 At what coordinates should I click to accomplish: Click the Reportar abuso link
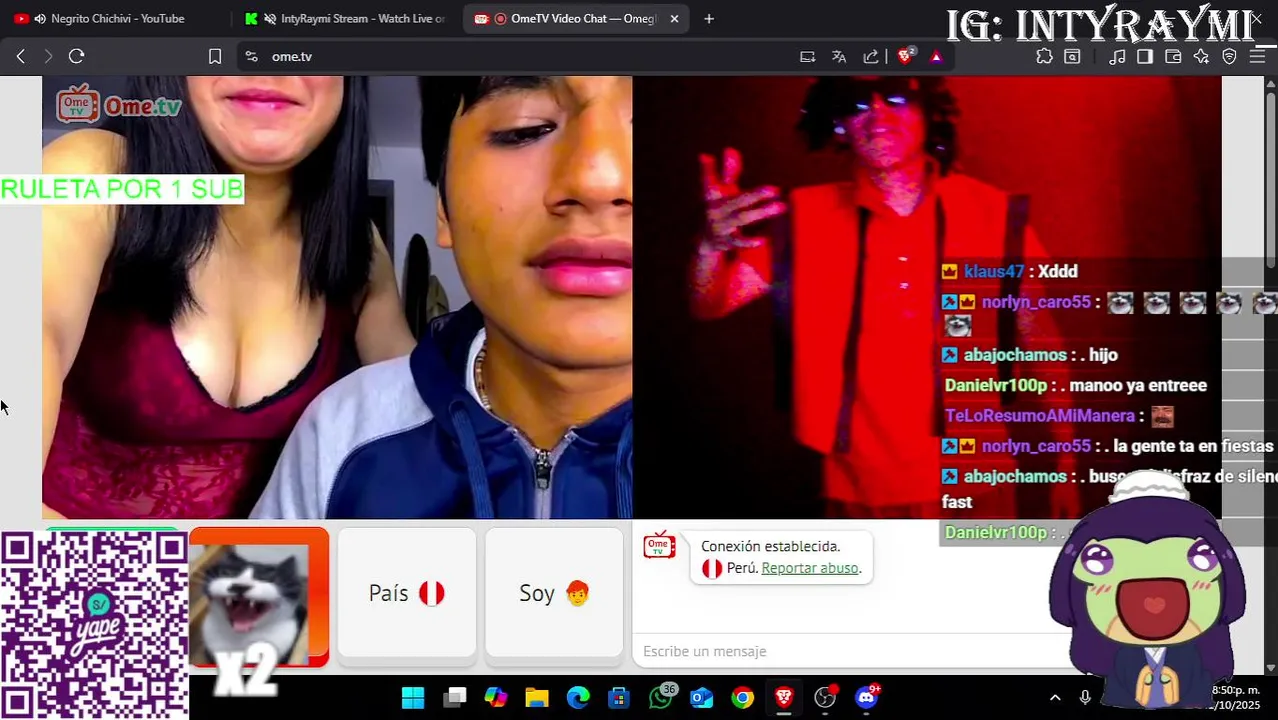point(810,568)
